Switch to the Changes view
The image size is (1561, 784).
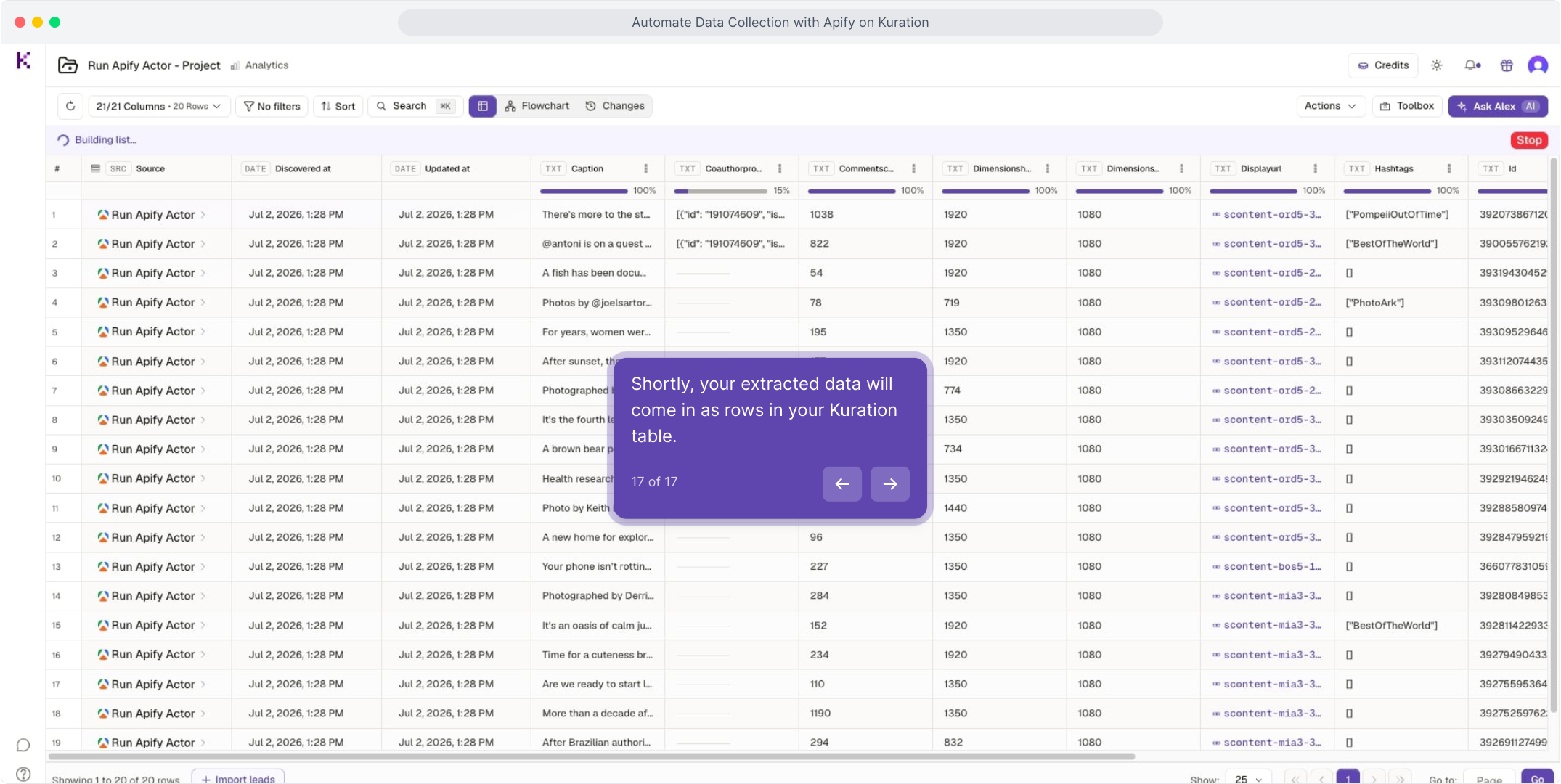615,106
